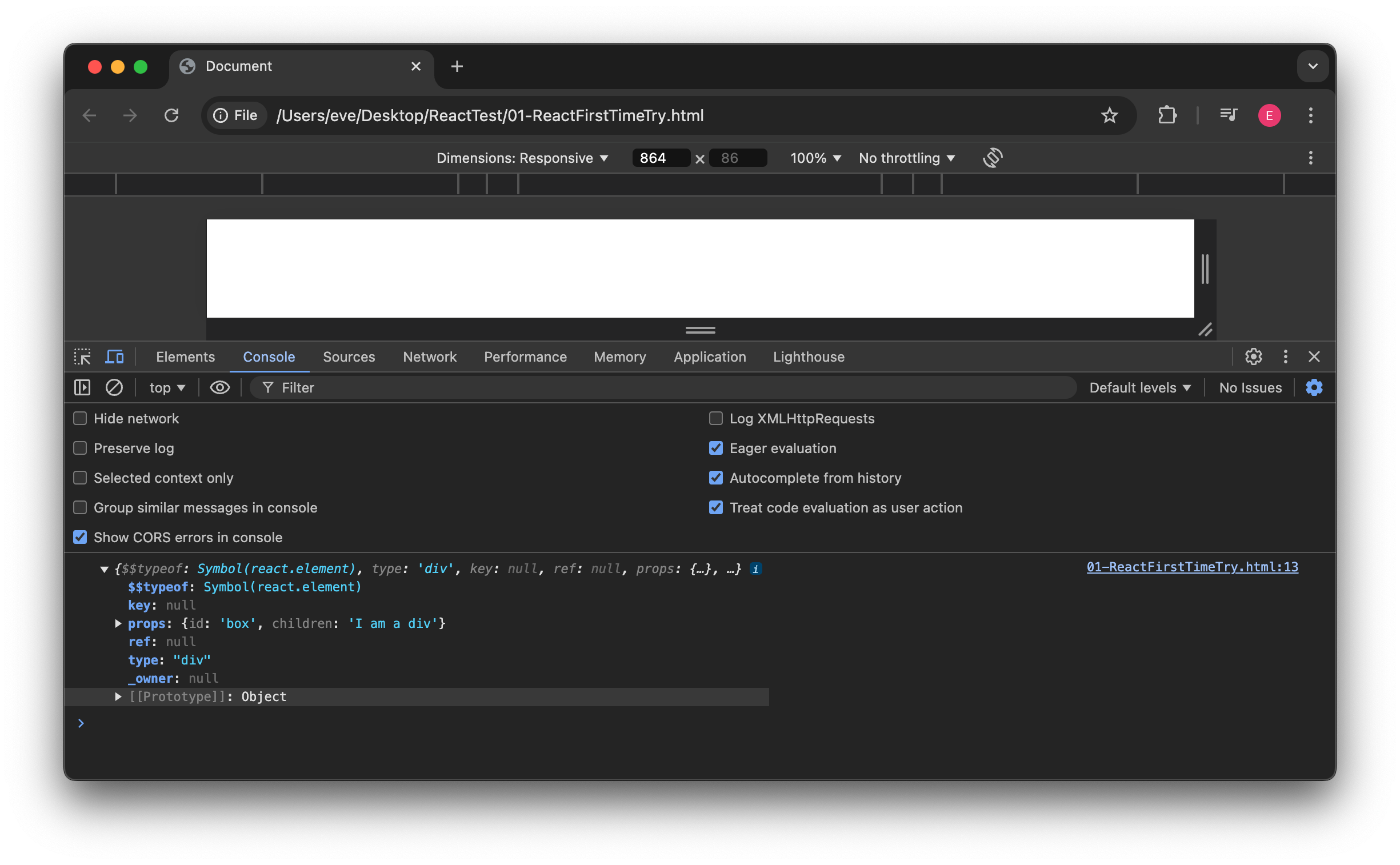
Task: Open console settings gear next to No Issues
Action: [1314, 387]
